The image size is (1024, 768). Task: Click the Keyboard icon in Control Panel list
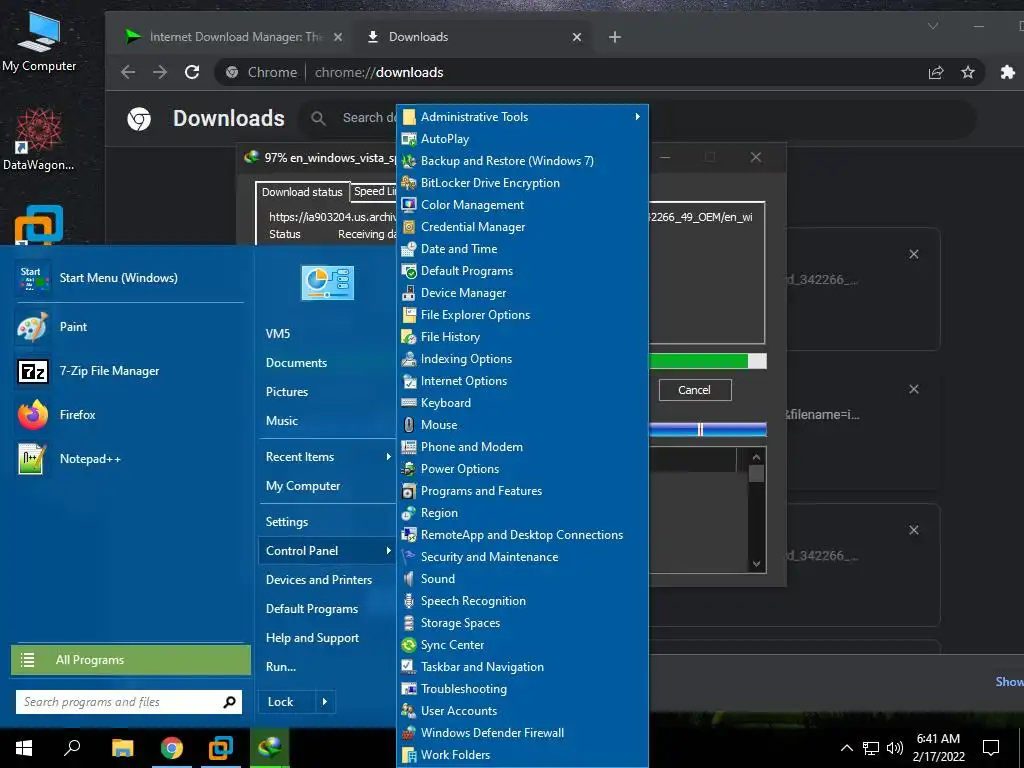[409, 403]
